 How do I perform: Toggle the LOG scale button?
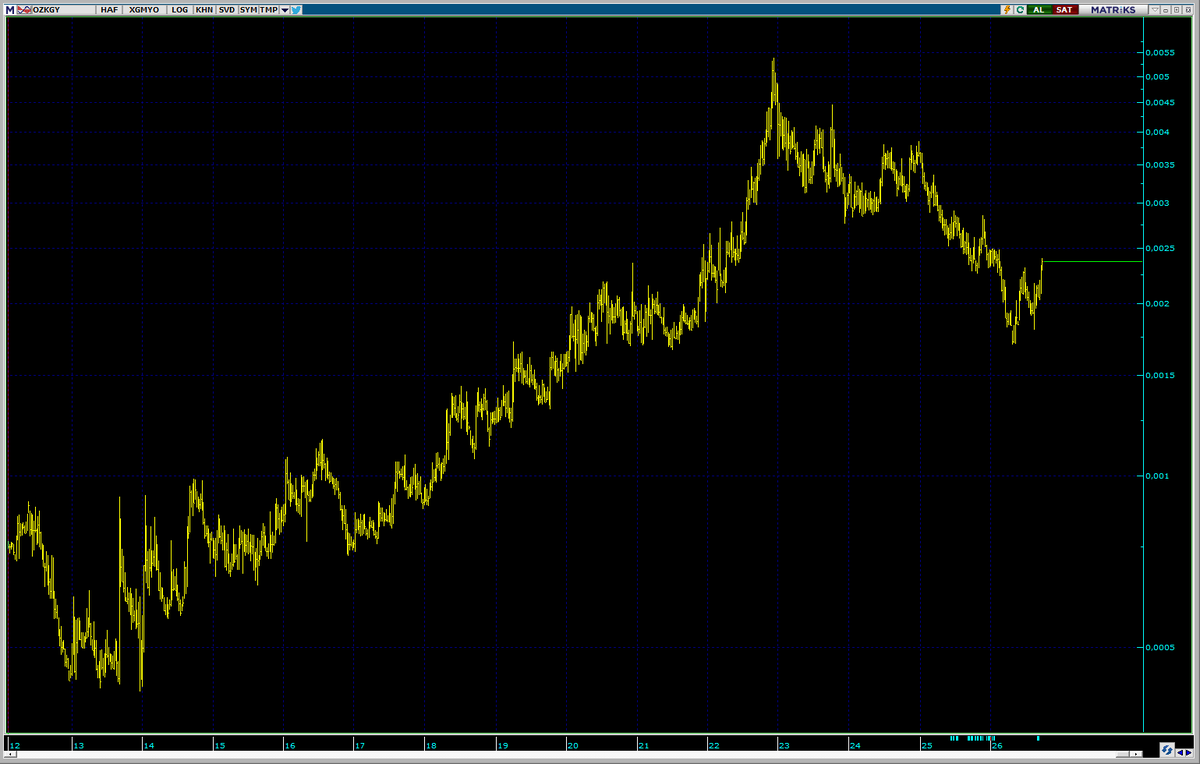(x=180, y=10)
